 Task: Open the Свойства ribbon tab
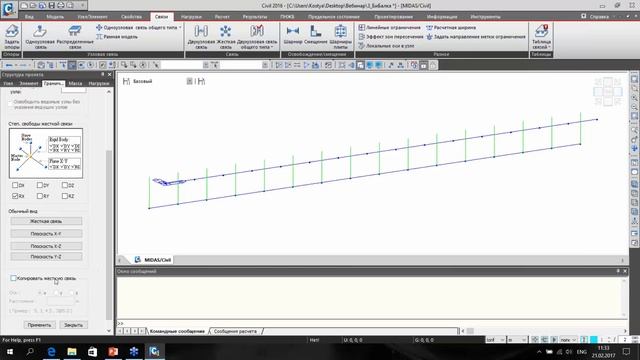click(131, 17)
